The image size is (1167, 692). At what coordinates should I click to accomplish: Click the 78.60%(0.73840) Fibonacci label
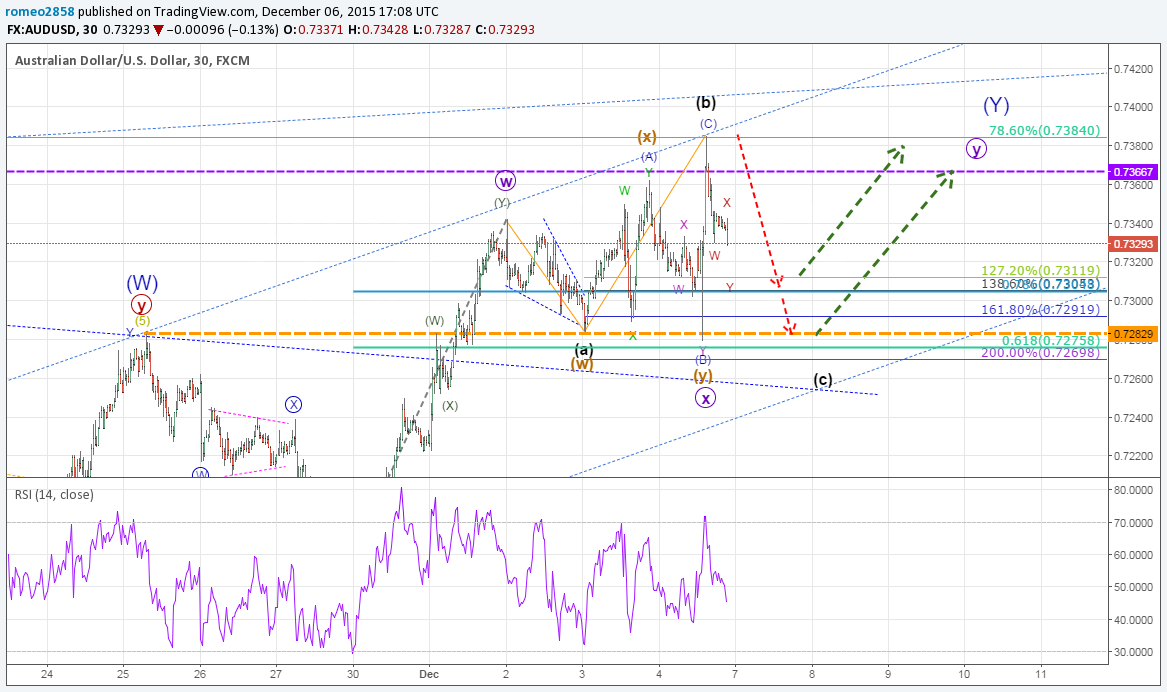click(x=1044, y=130)
